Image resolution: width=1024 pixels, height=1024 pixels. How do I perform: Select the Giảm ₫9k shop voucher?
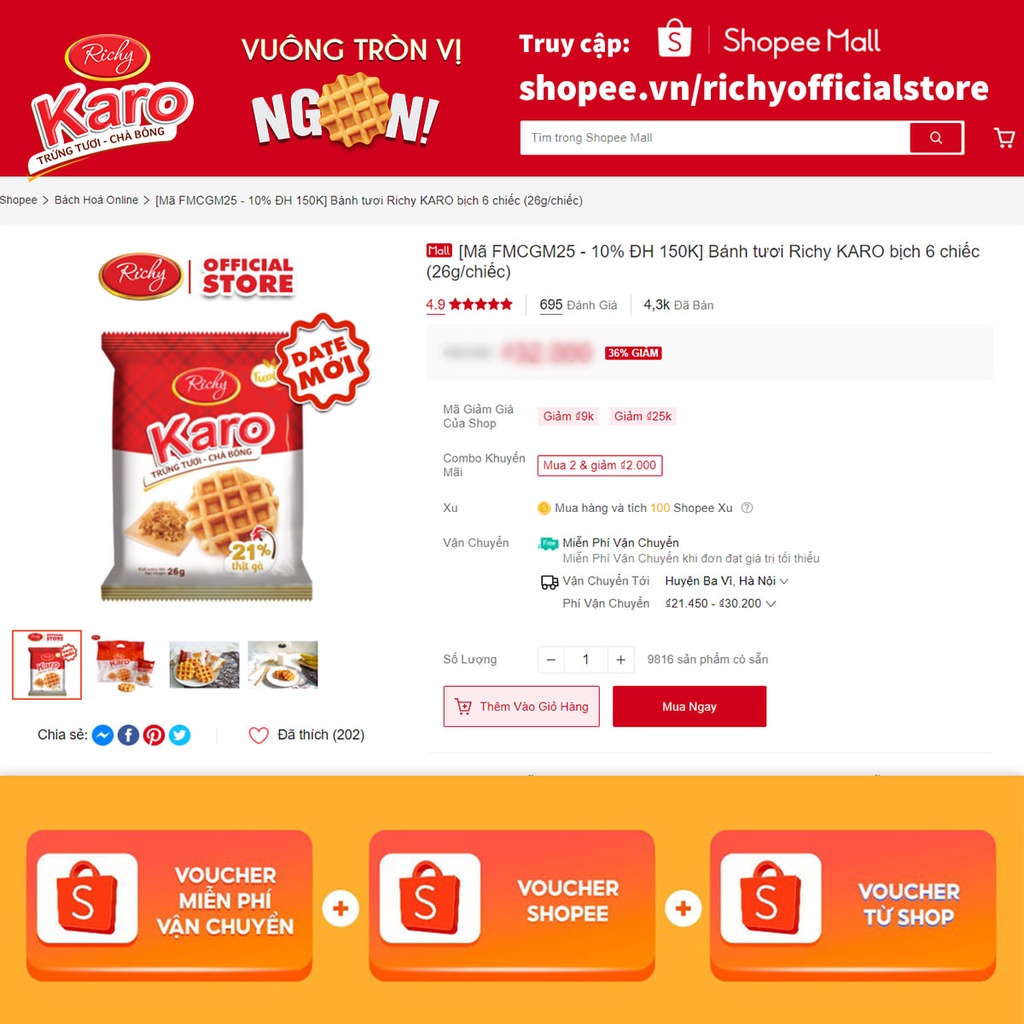pos(568,416)
